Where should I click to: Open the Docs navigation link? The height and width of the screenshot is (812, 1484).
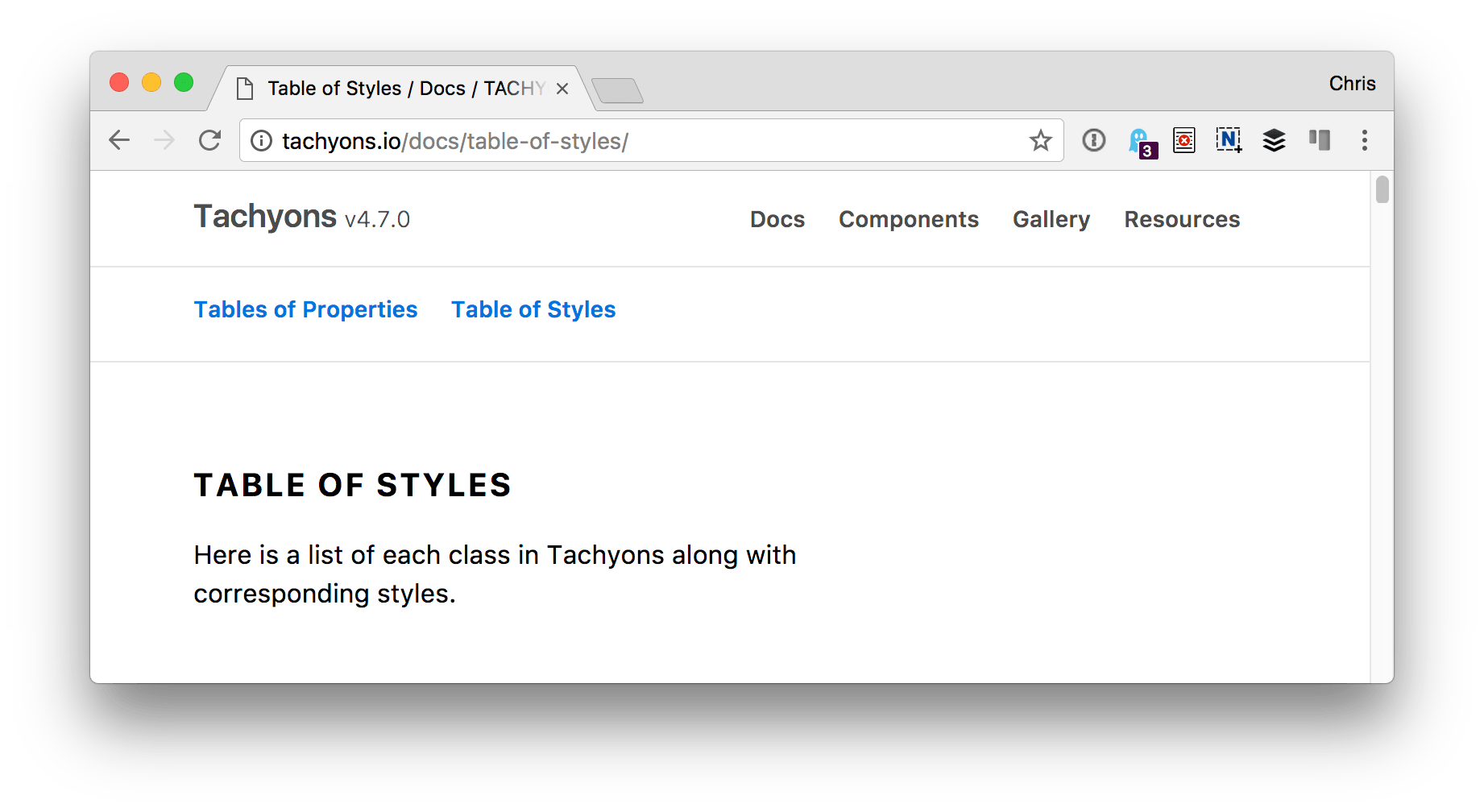[777, 219]
